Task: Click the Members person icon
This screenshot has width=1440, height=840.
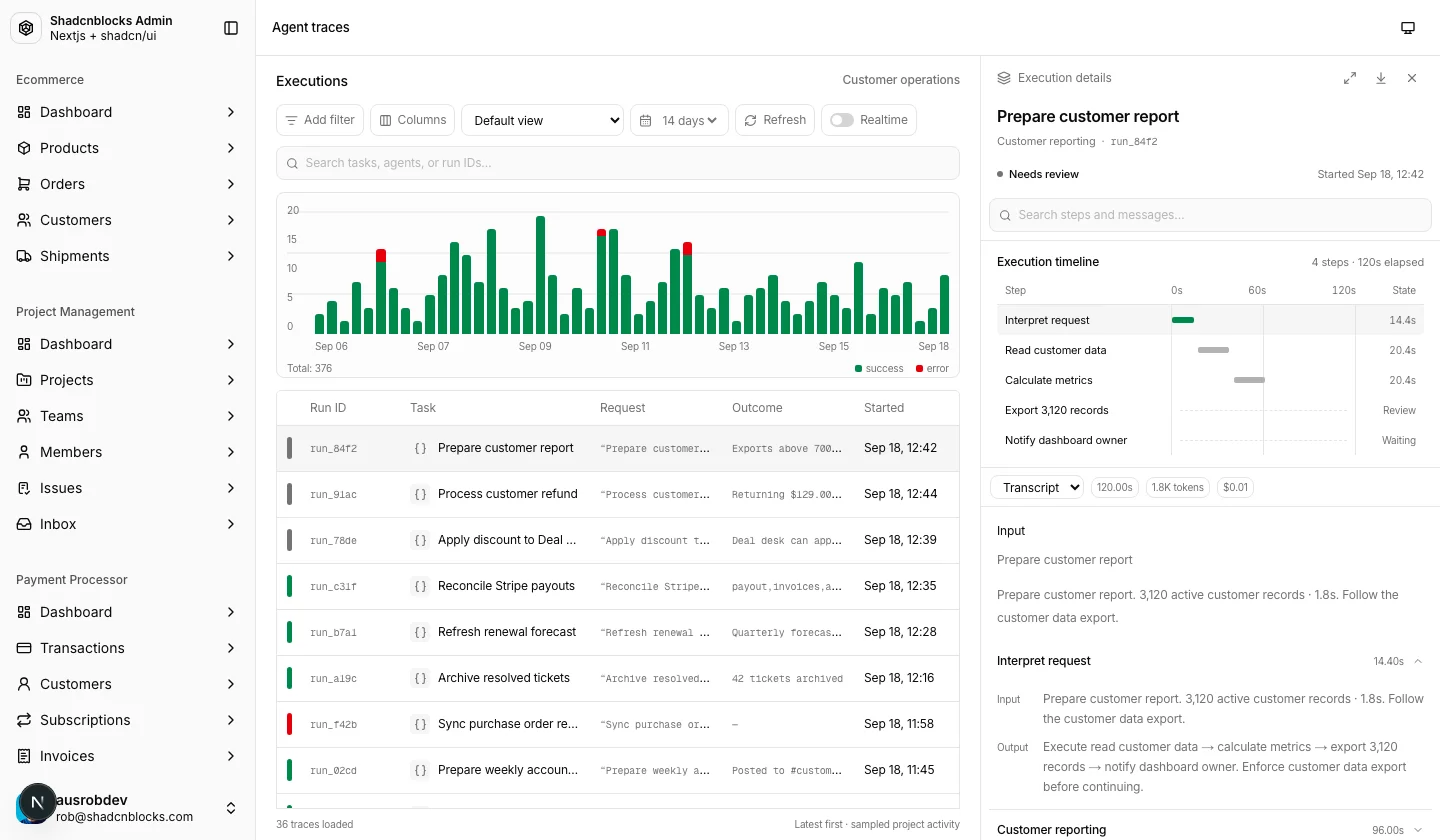Action: click(x=24, y=452)
